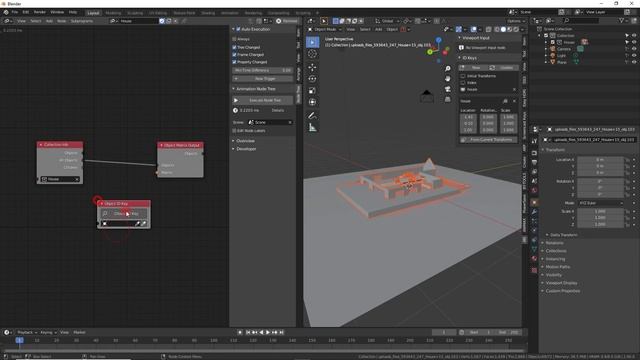Open the Object Mode dropdown
This screenshot has width=640, height=360.
(324, 29)
